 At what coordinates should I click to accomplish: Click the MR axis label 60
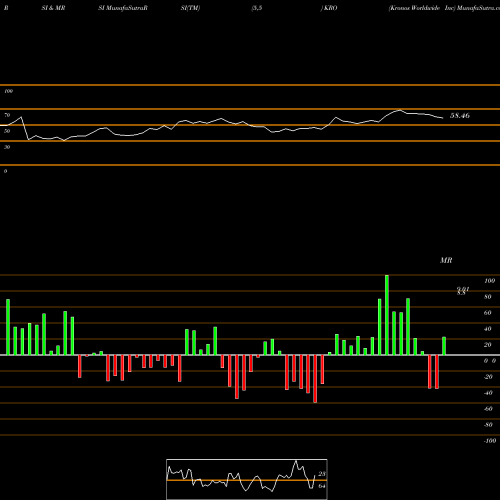[x=488, y=313]
